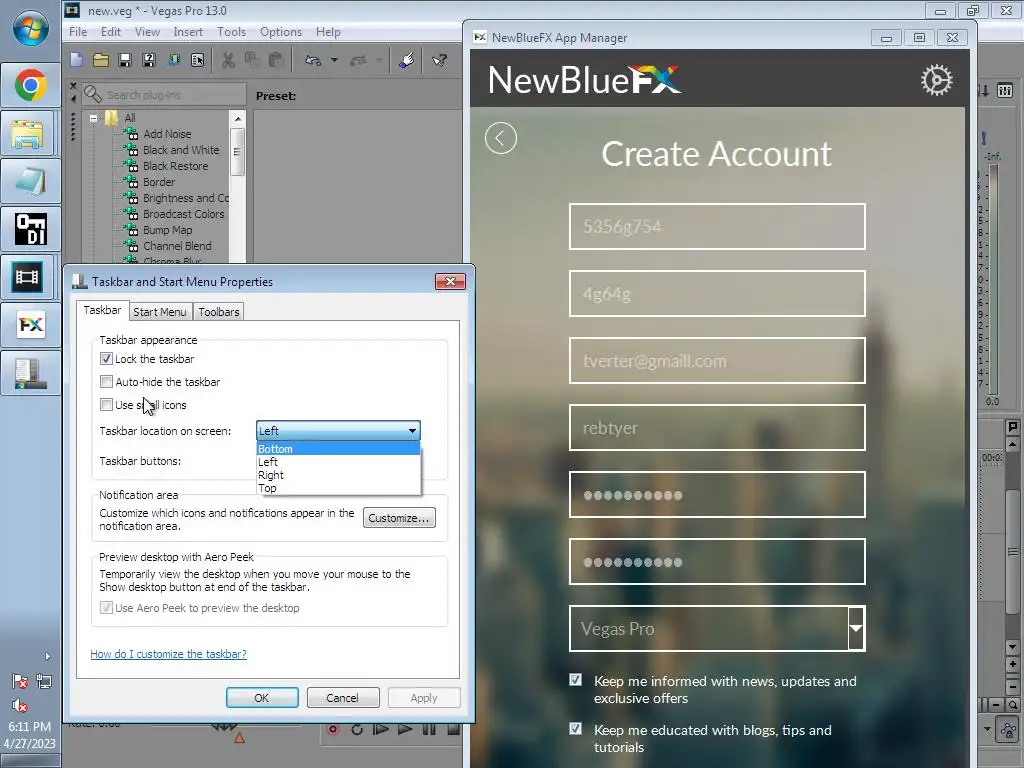Click the Render As icon in Vegas toolbar
The height and width of the screenshot is (768, 1024).
point(174,60)
